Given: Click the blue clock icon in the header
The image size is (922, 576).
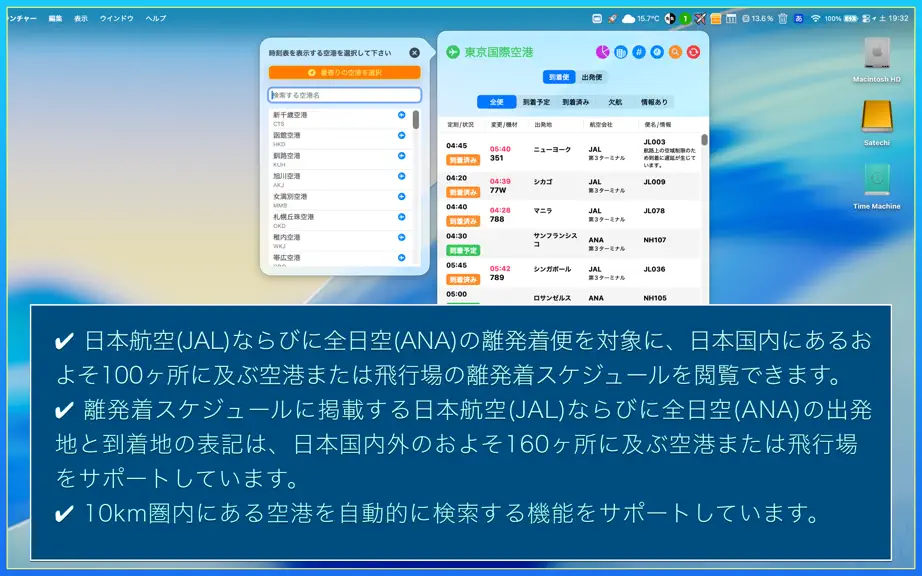Looking at the screenshot, I should (657, 52).
